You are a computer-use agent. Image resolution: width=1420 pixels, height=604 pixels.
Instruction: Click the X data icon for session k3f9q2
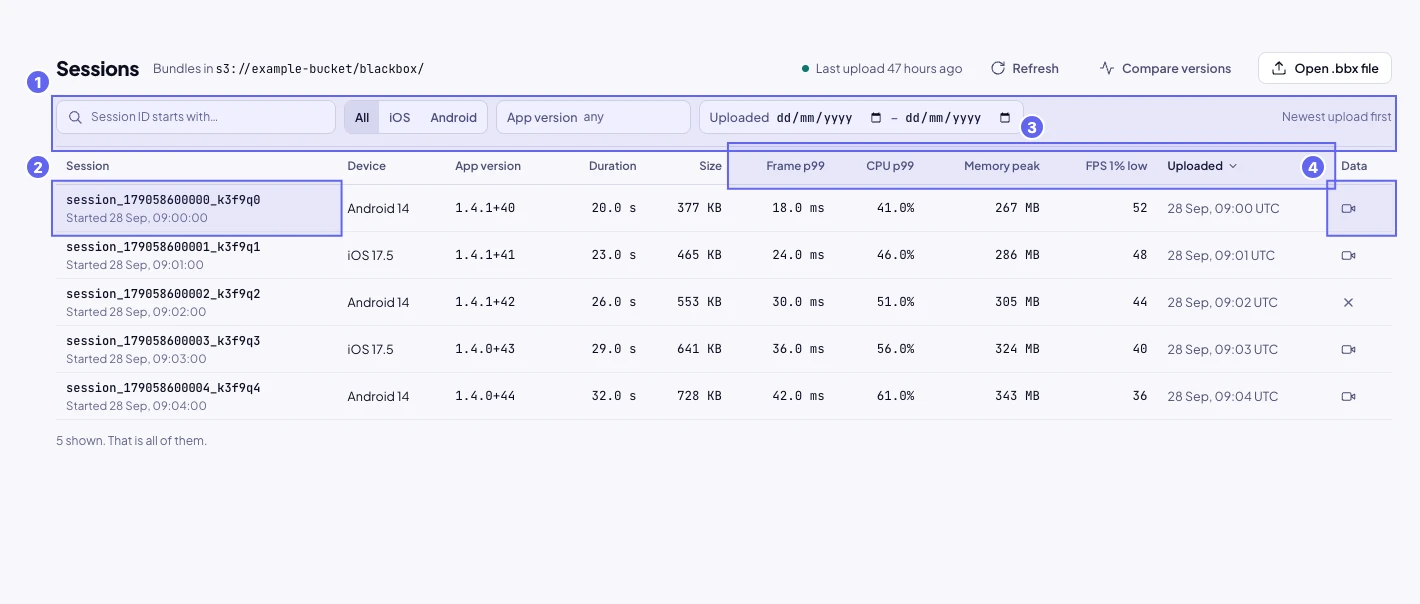click(1348, 302)
